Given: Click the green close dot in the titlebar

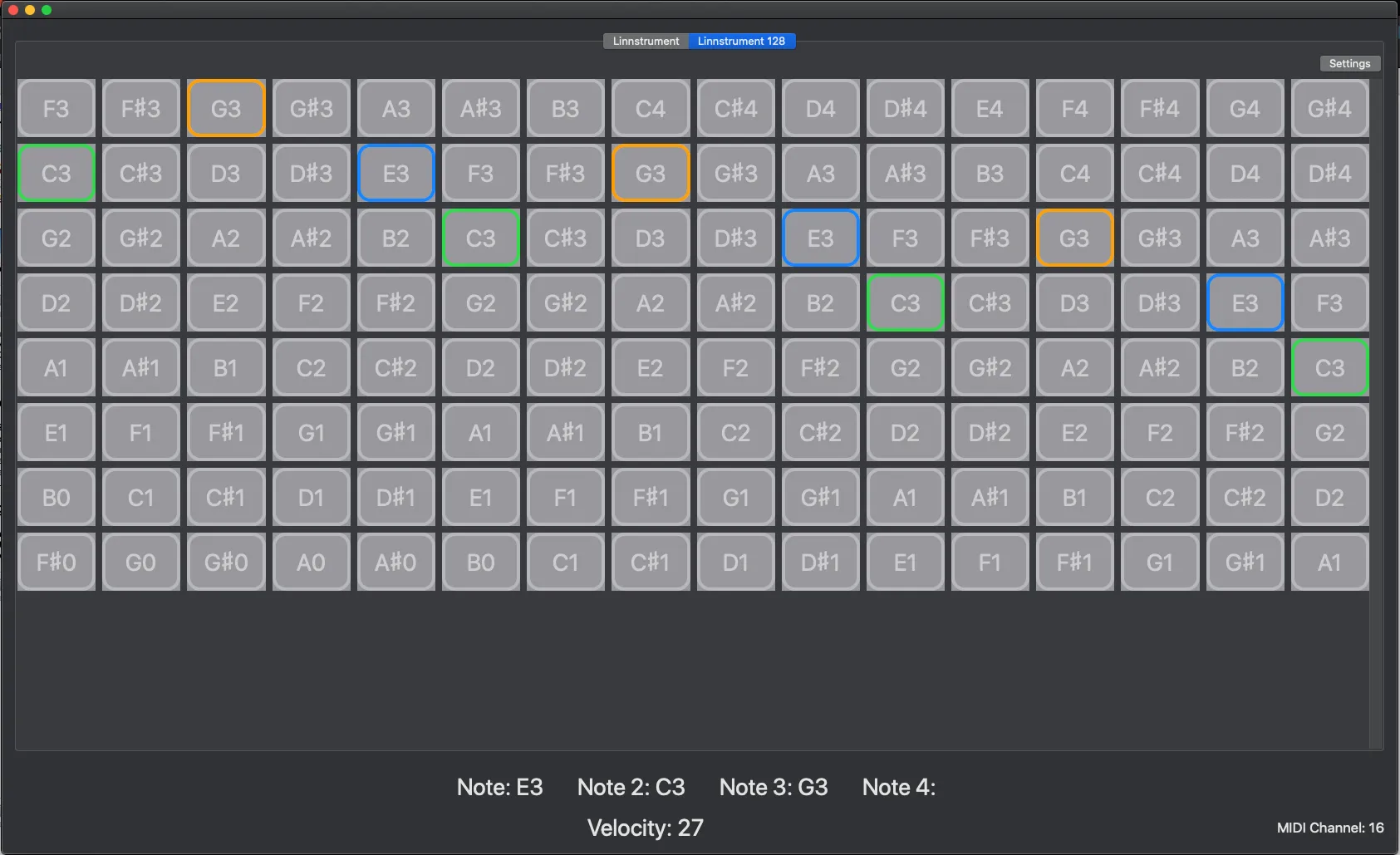Looking at the screenshot, I should [47, 10].
